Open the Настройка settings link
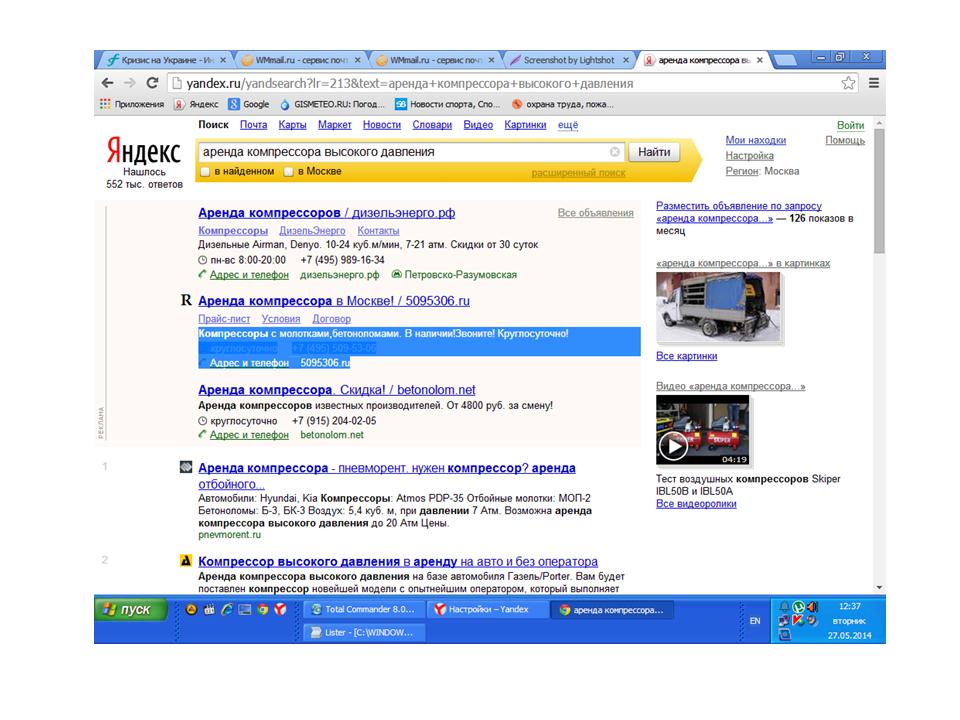 point(749,156)
